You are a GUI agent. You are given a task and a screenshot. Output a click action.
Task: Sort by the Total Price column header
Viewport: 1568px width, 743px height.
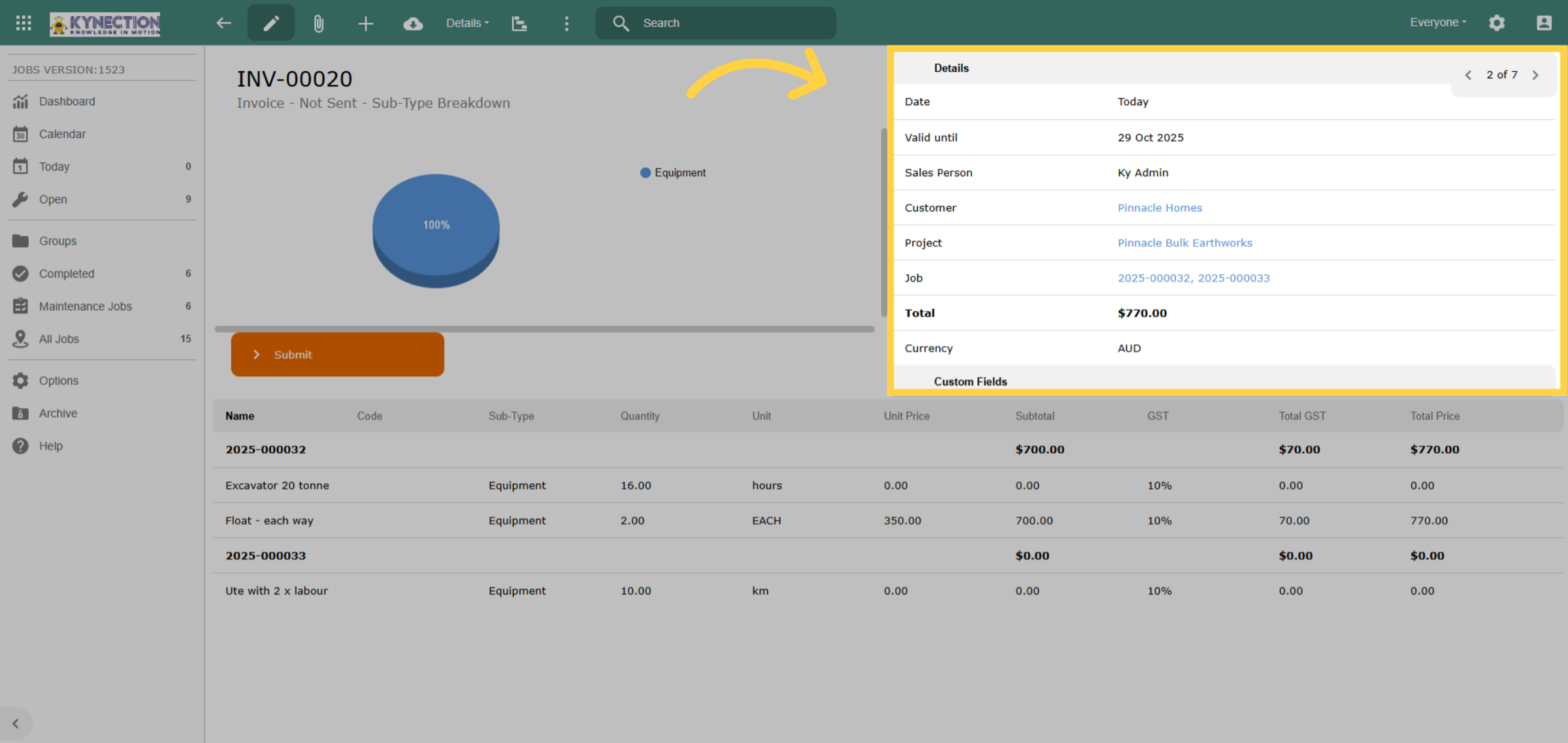pyautogui.click(x=1435, y=416)
